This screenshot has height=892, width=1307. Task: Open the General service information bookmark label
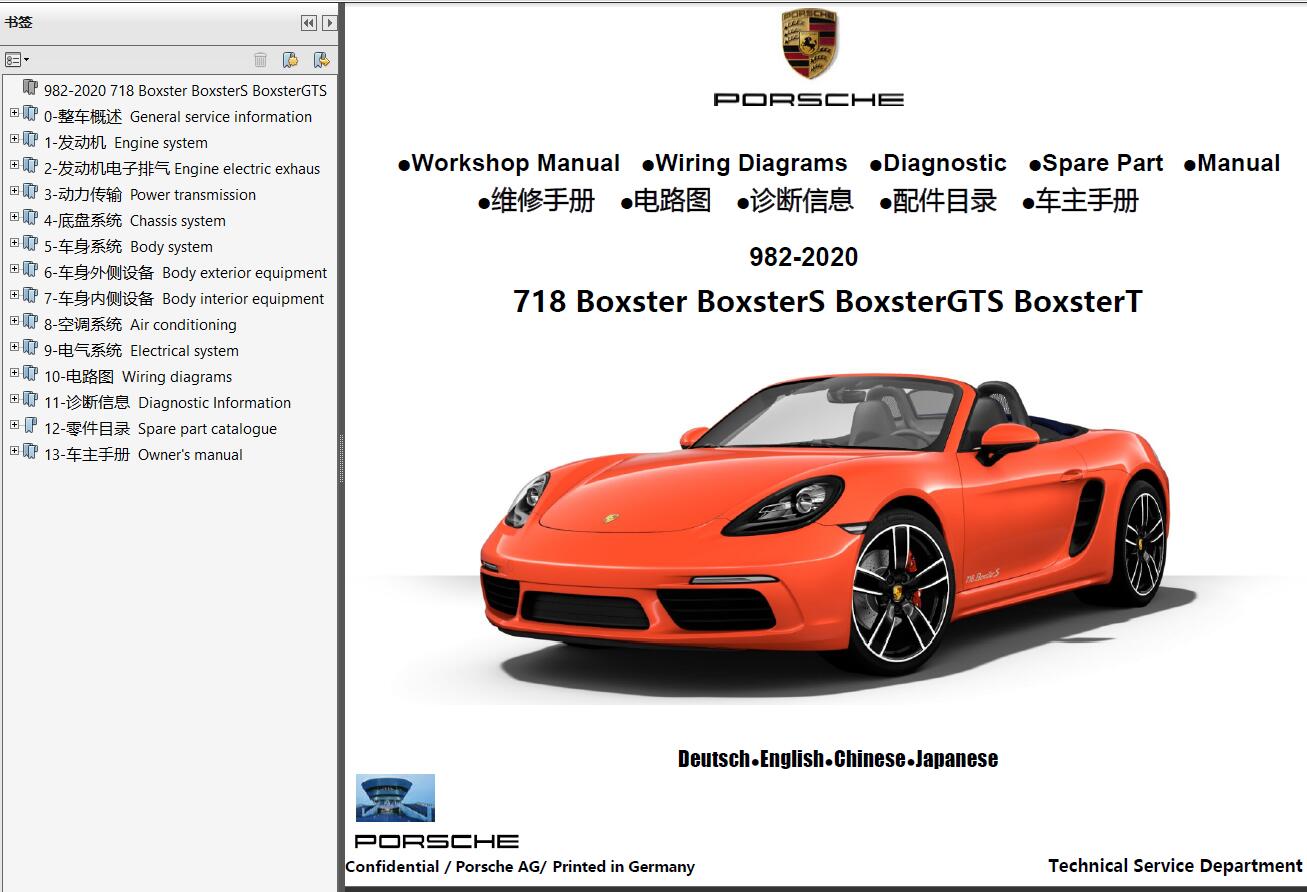[178, 117]
